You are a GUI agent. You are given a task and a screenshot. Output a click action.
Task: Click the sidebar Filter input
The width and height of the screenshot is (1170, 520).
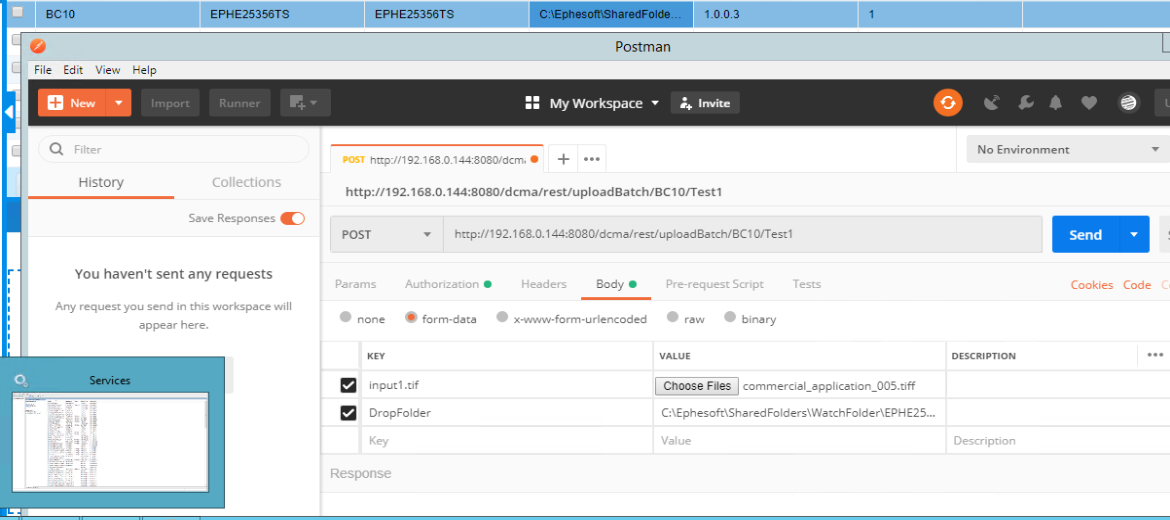pyautogui.click(x=173, y=149)
